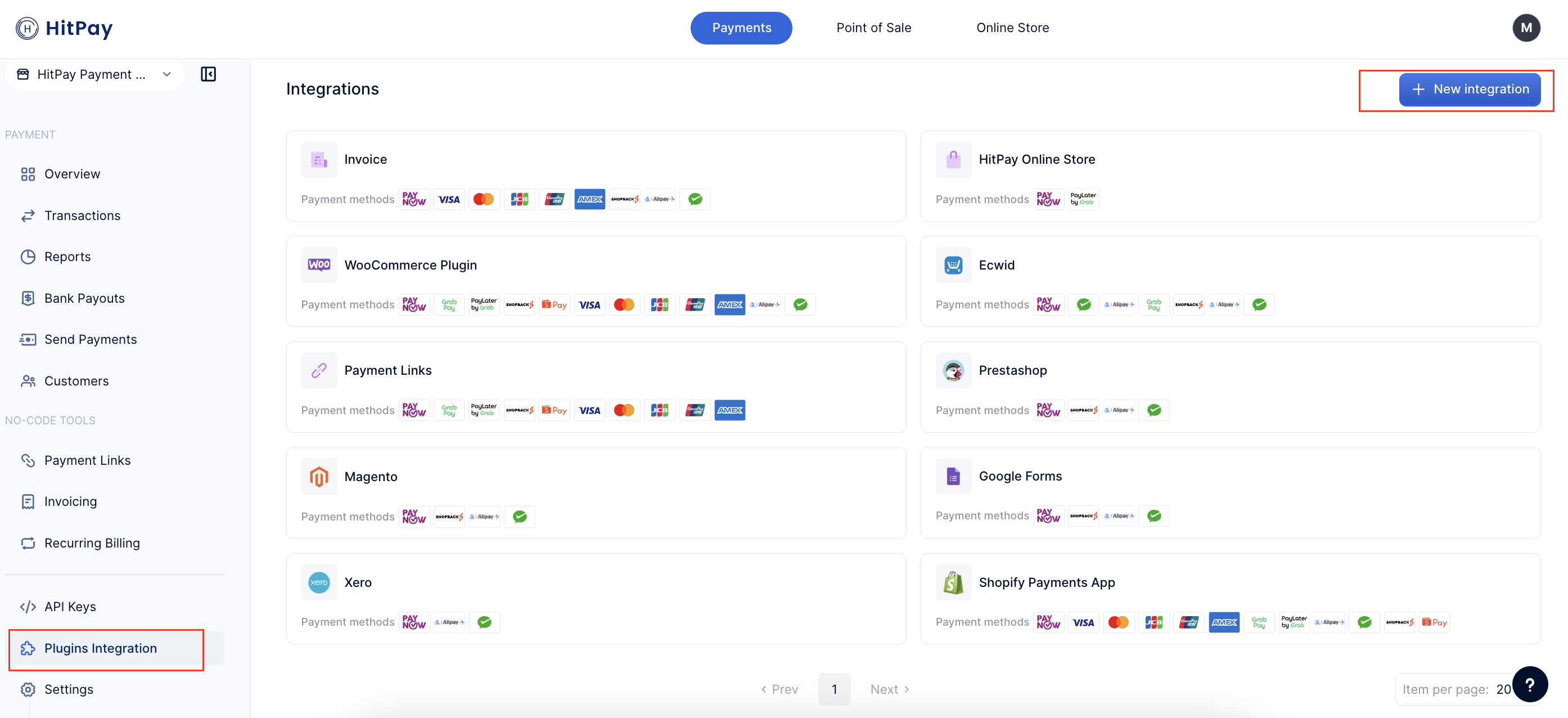1568x718 pixels.
Task: Open the Magento integration title
Action: coord(371,477)
